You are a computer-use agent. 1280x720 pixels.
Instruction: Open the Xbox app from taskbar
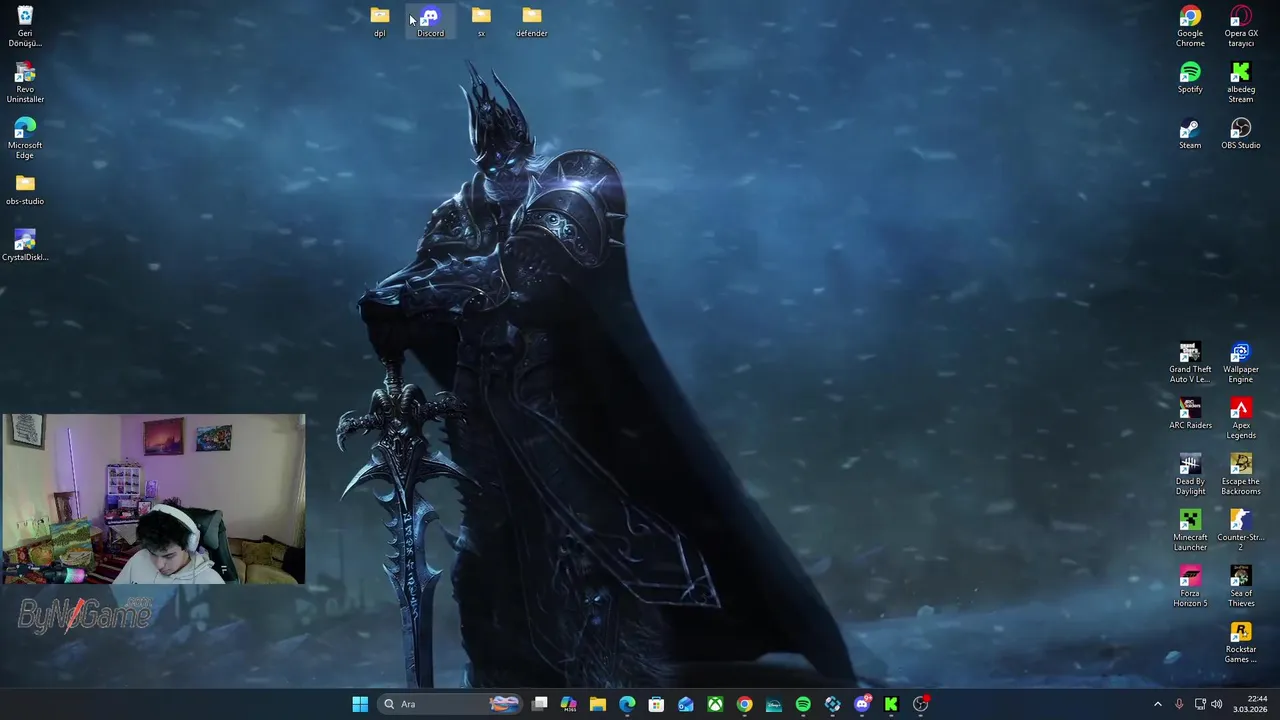click(715, 704)
